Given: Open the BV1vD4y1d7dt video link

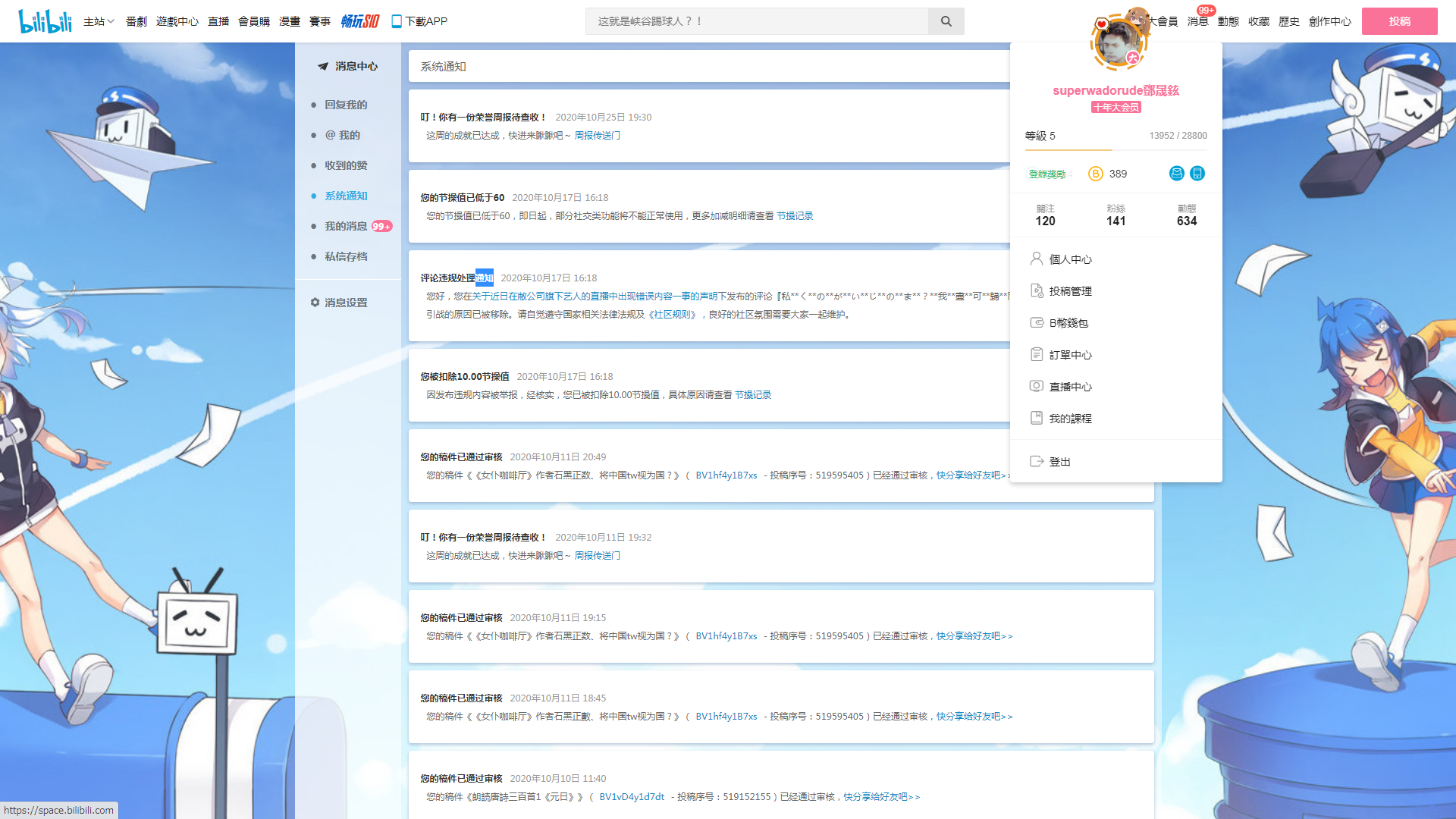Looking at the screenshot, I should coord(632,796).
